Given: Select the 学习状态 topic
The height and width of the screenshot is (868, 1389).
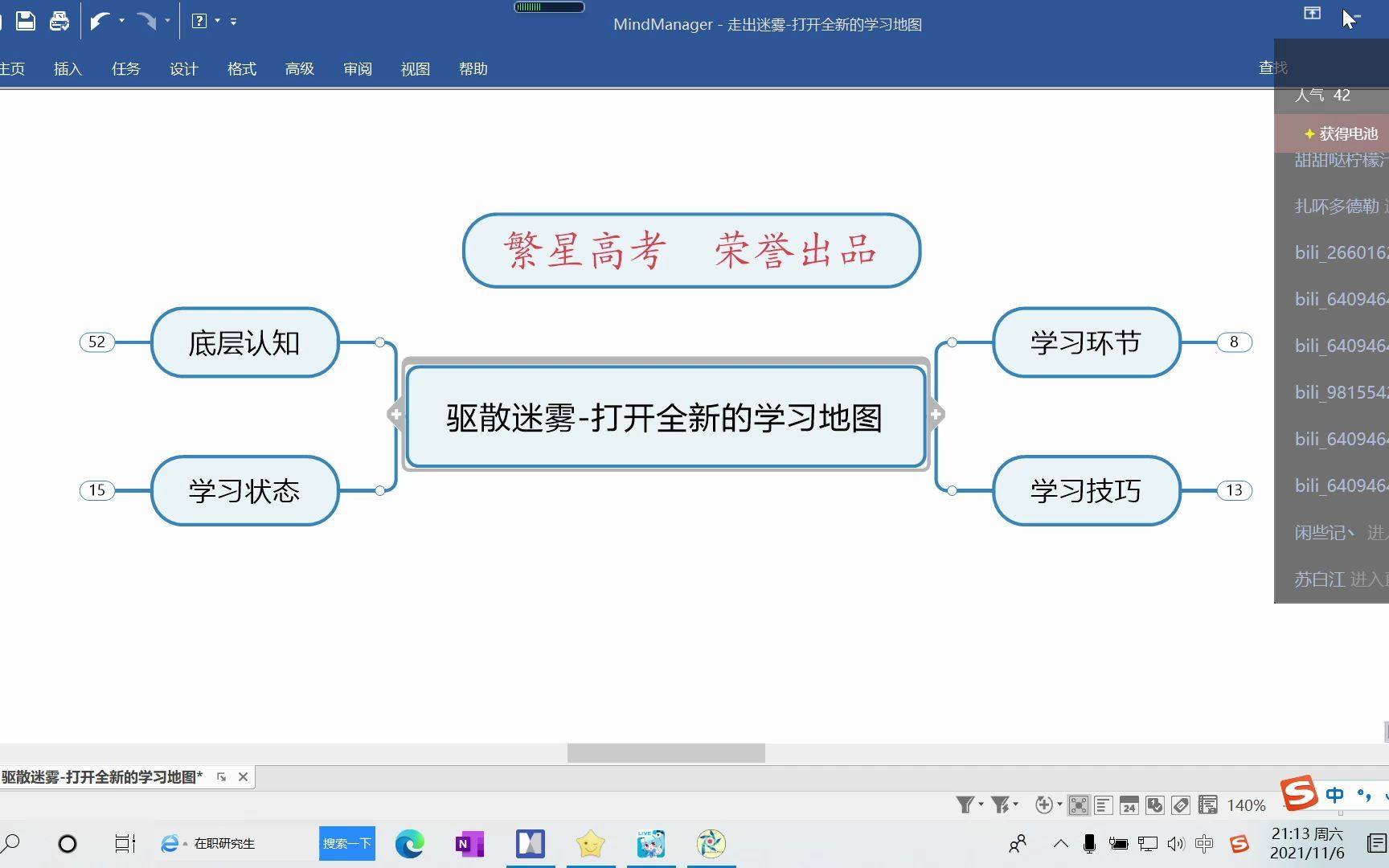Looking at the screenshot, I should [x=244, y=490].
